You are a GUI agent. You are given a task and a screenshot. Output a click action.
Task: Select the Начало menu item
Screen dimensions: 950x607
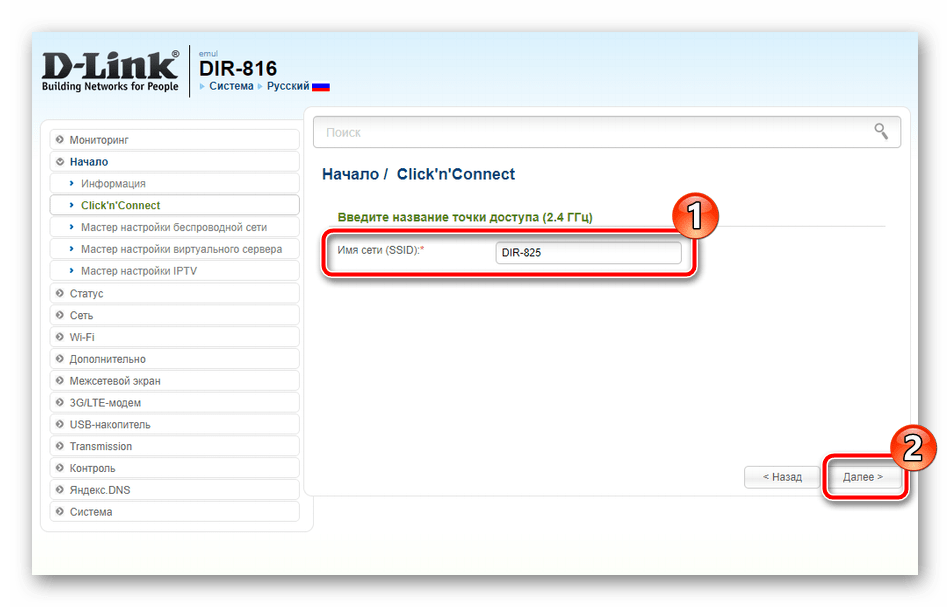pyautogui.click(x=174, y=162)
